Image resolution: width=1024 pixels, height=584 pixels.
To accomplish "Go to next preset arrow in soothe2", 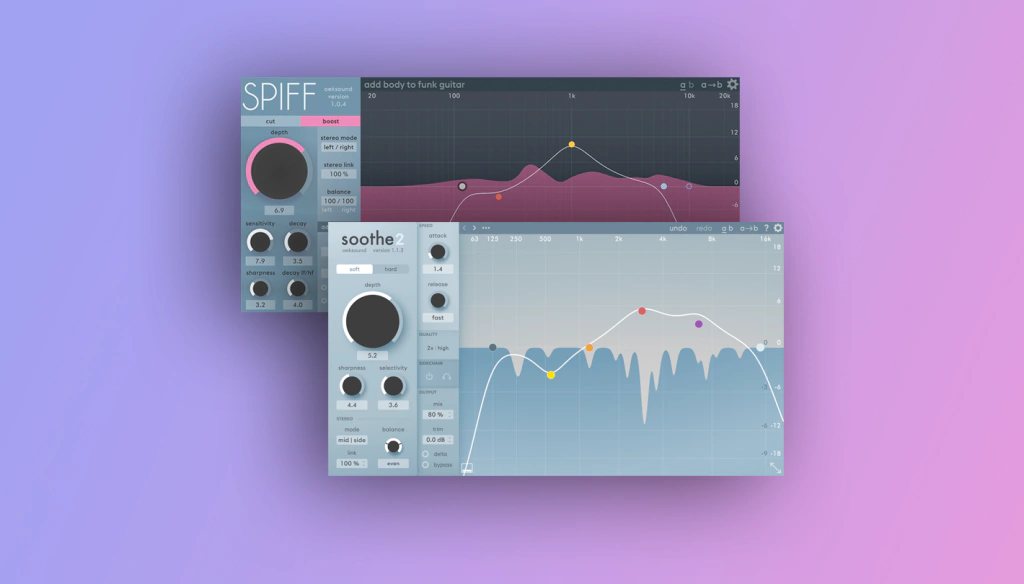I will click(474, 228).
